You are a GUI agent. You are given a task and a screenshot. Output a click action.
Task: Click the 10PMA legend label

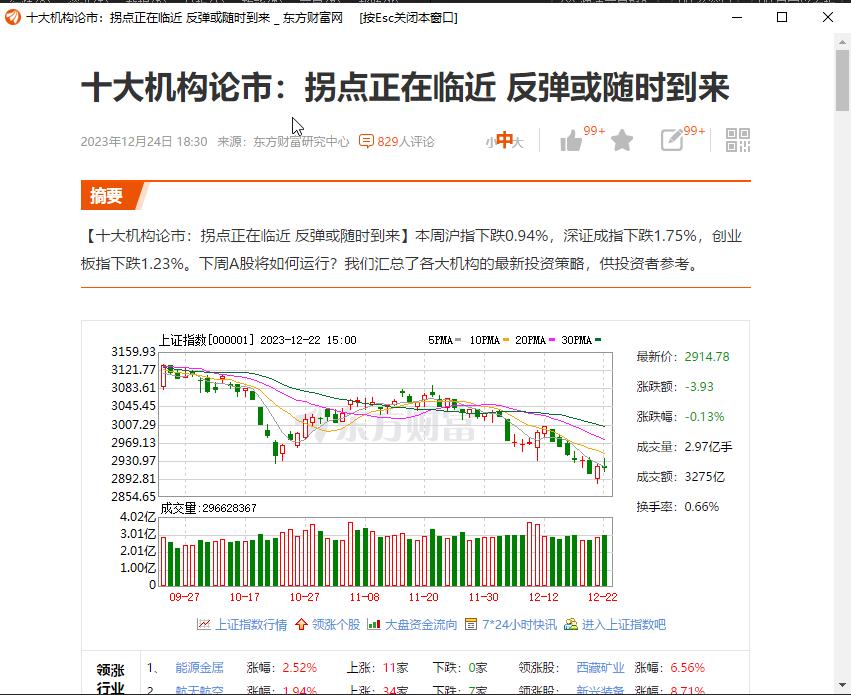484,340
